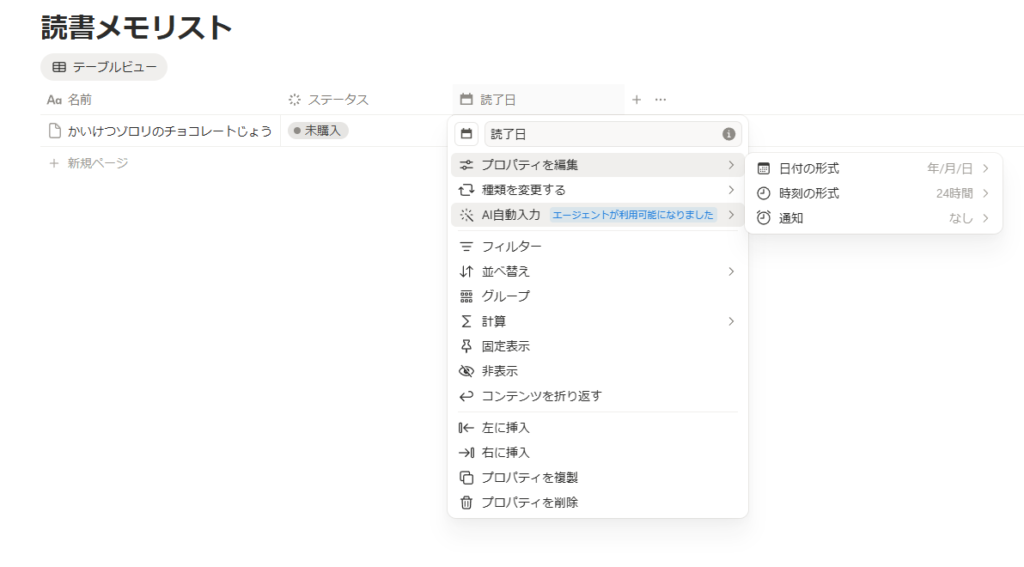The height and width of the screenshot is (567, 1024).
Task: Click the sigma icon for 計算
Action: 466,321
